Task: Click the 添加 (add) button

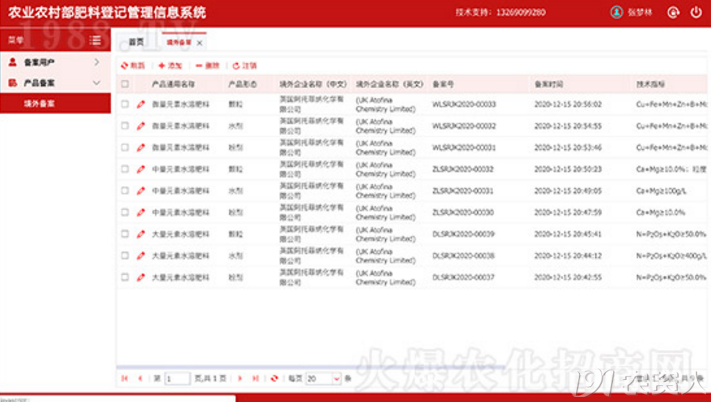Action: click(169, 65)
